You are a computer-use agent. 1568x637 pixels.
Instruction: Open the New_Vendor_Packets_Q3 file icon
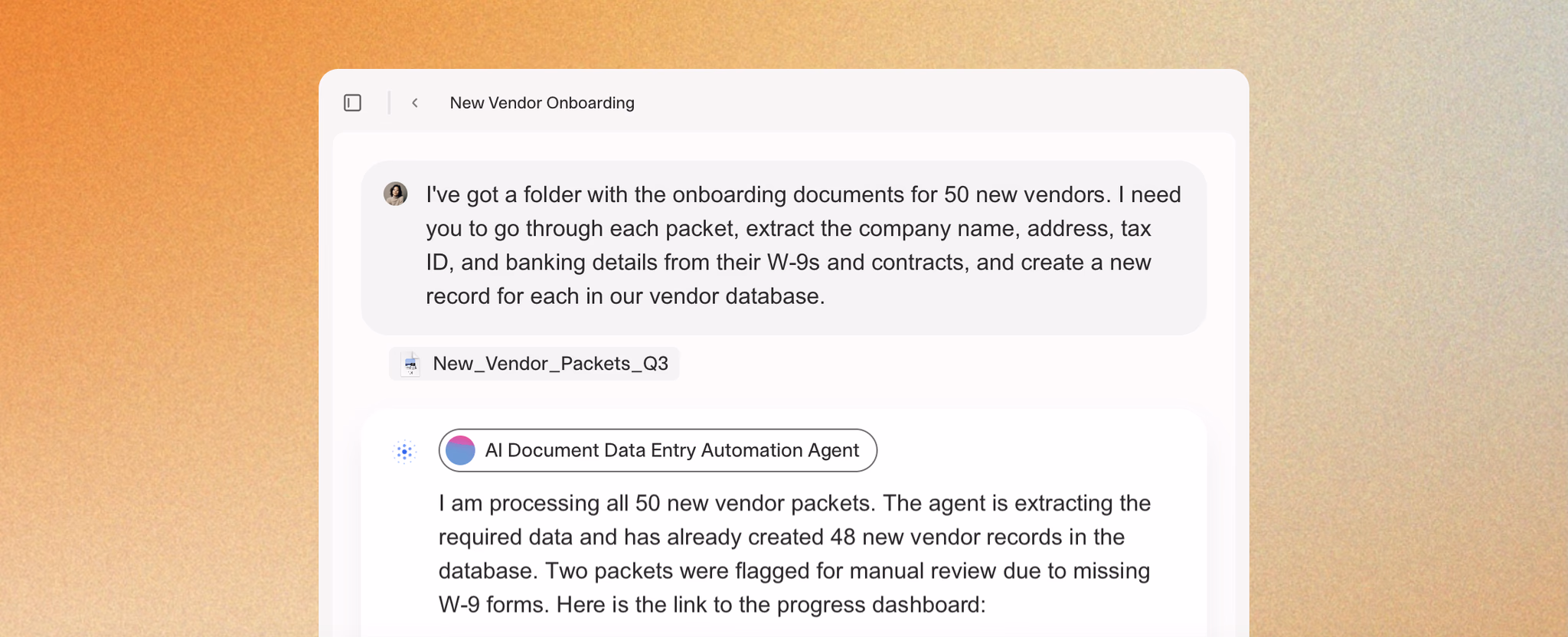pos(411,364)
